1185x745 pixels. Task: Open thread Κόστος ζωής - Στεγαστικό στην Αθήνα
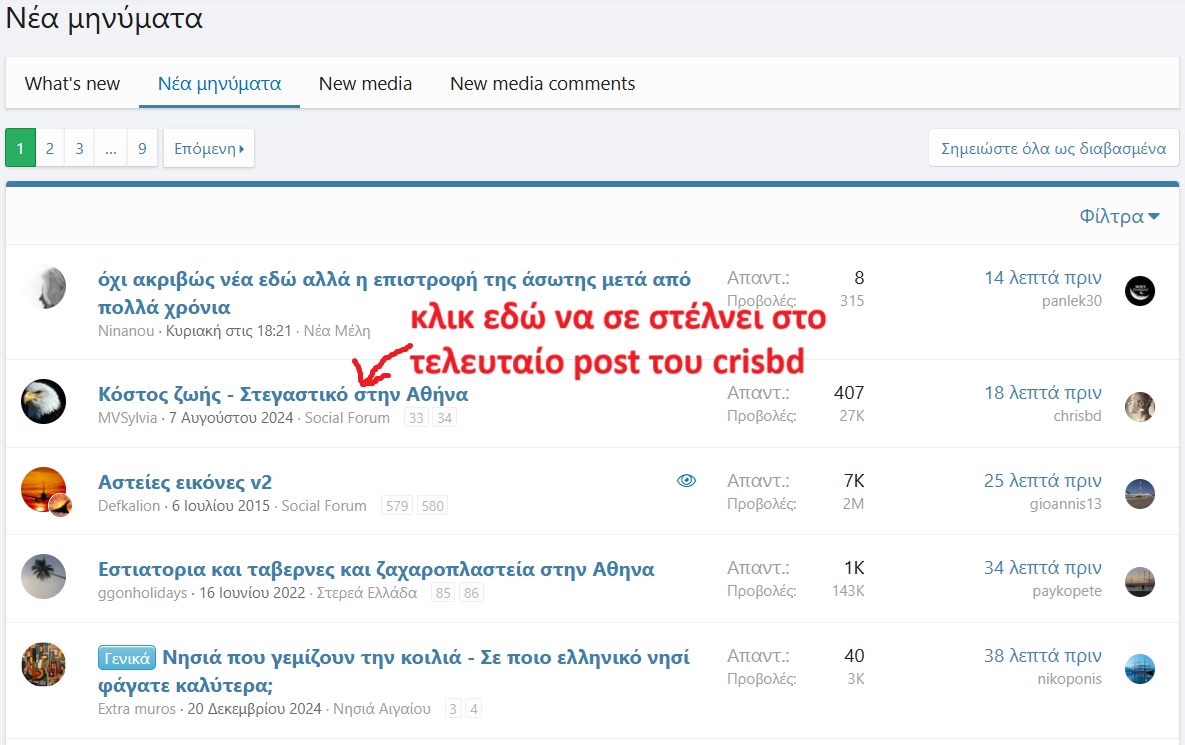tap(282, 394)
